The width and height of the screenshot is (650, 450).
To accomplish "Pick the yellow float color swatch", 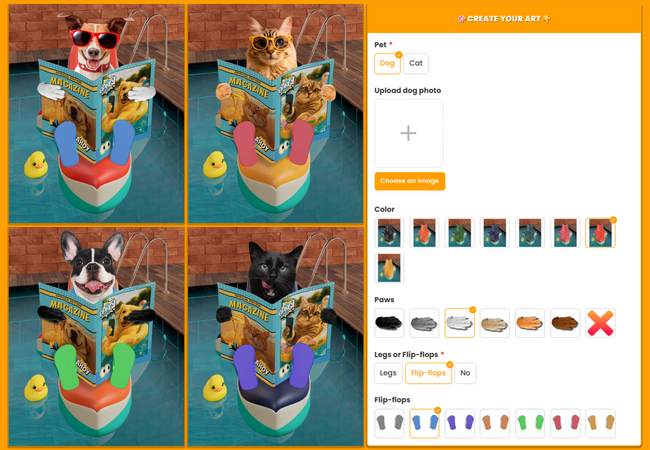I will pos(389,268).
